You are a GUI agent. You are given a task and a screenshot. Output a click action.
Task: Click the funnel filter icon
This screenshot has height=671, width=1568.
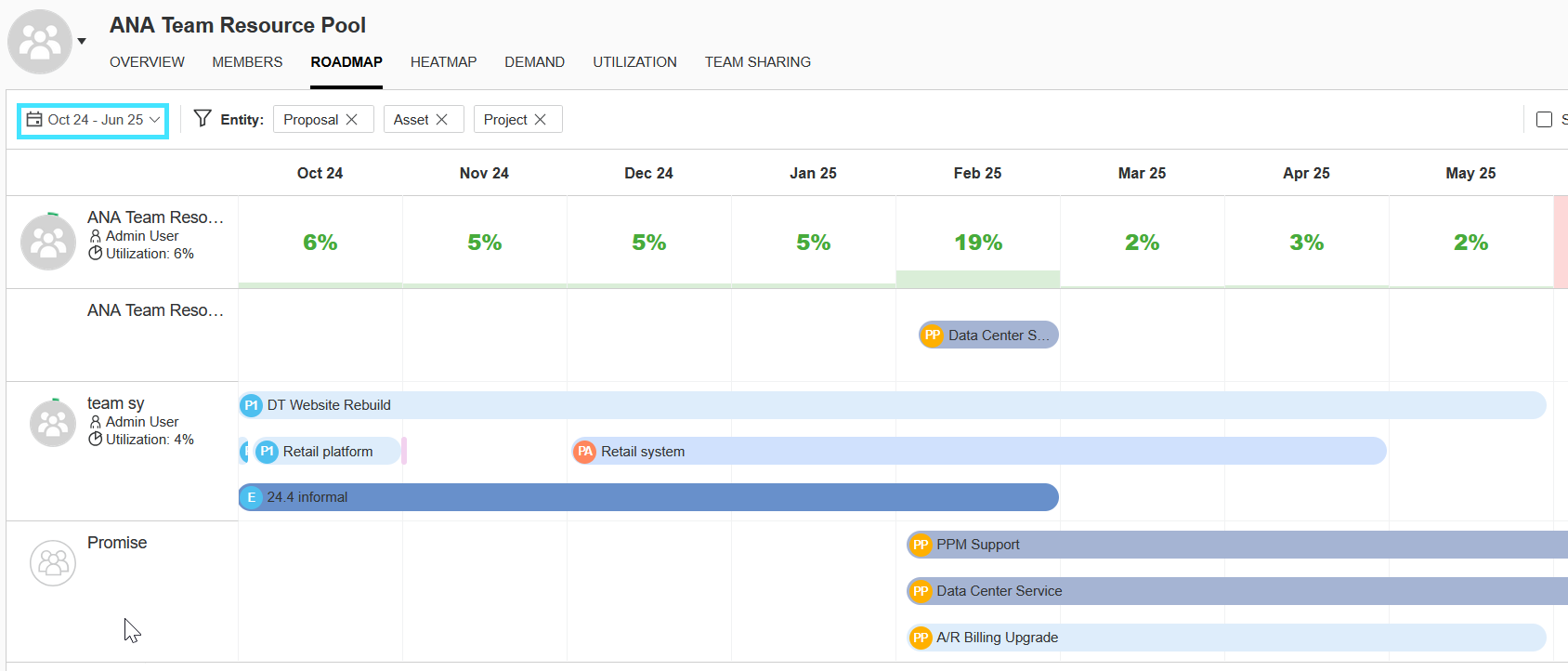(203, 118)
